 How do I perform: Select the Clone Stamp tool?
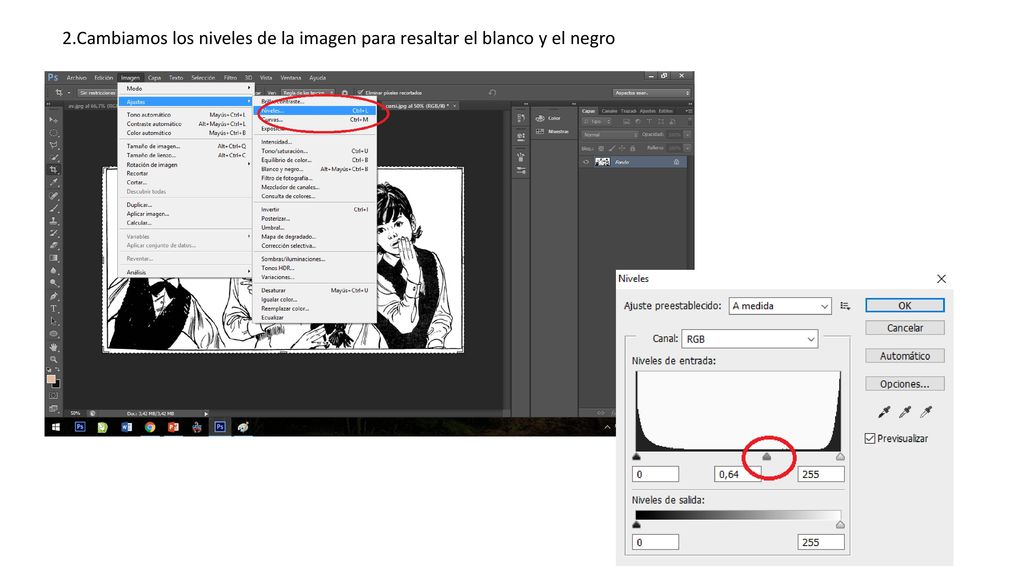tap(54, 221)
